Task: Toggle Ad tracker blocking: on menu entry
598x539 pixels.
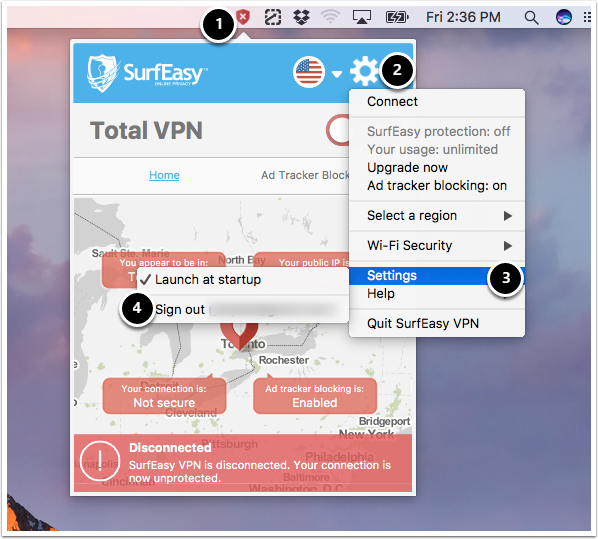Action: (x=437, y=186)
